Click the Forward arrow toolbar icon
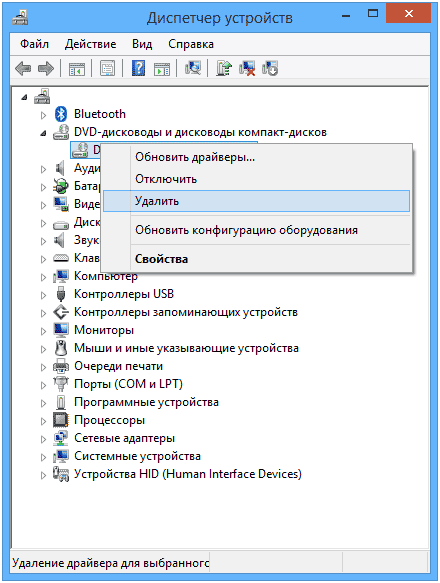440x583 pixels. (46, 68)
